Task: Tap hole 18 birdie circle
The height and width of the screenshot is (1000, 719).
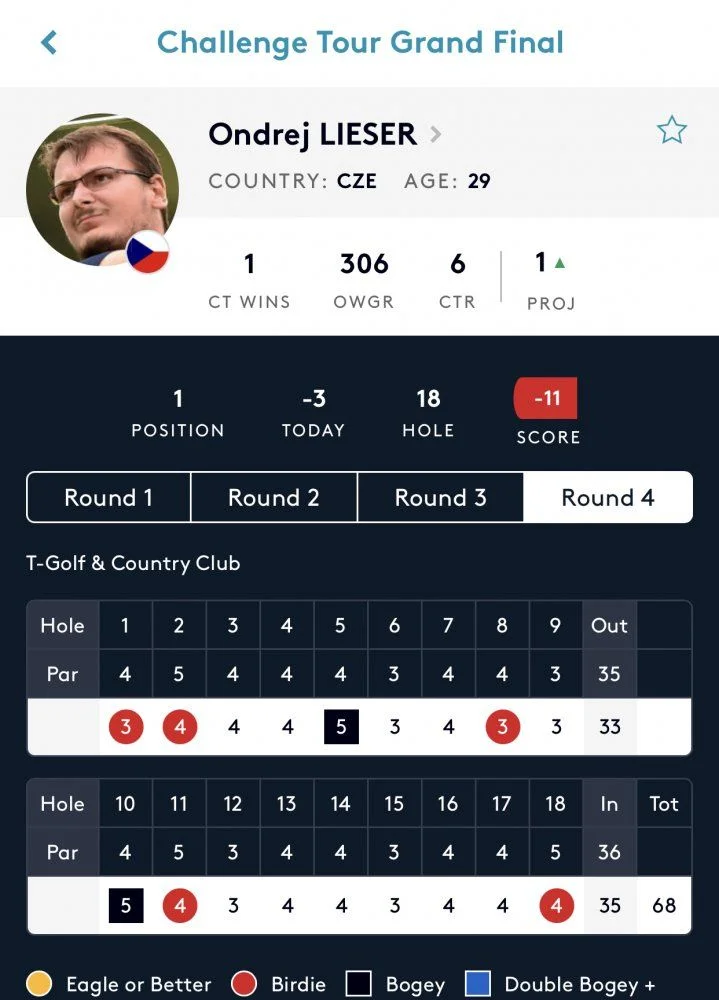Action: click(x=556, y=905)
